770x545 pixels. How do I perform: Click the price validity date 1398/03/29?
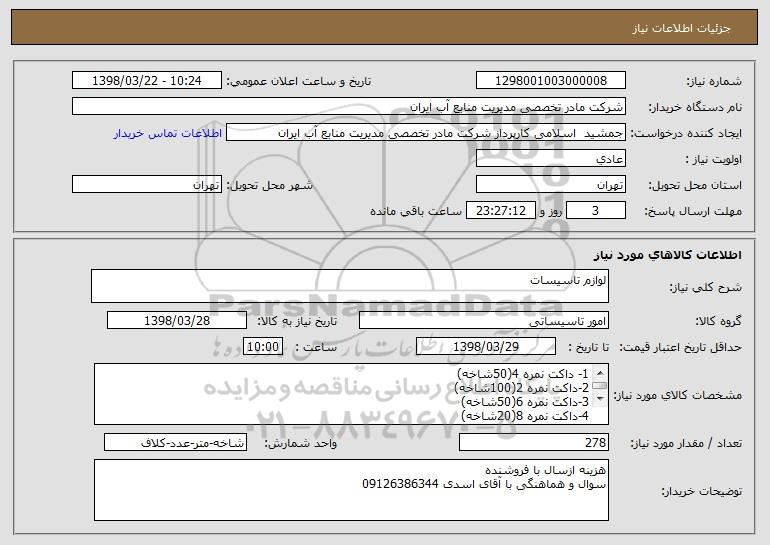pyautogui.click(x=486, y=347)
